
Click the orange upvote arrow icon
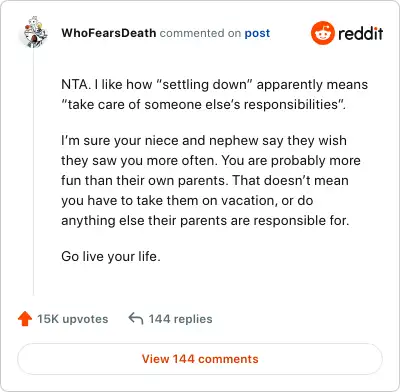pyautogui.click(x=25, y=319)
